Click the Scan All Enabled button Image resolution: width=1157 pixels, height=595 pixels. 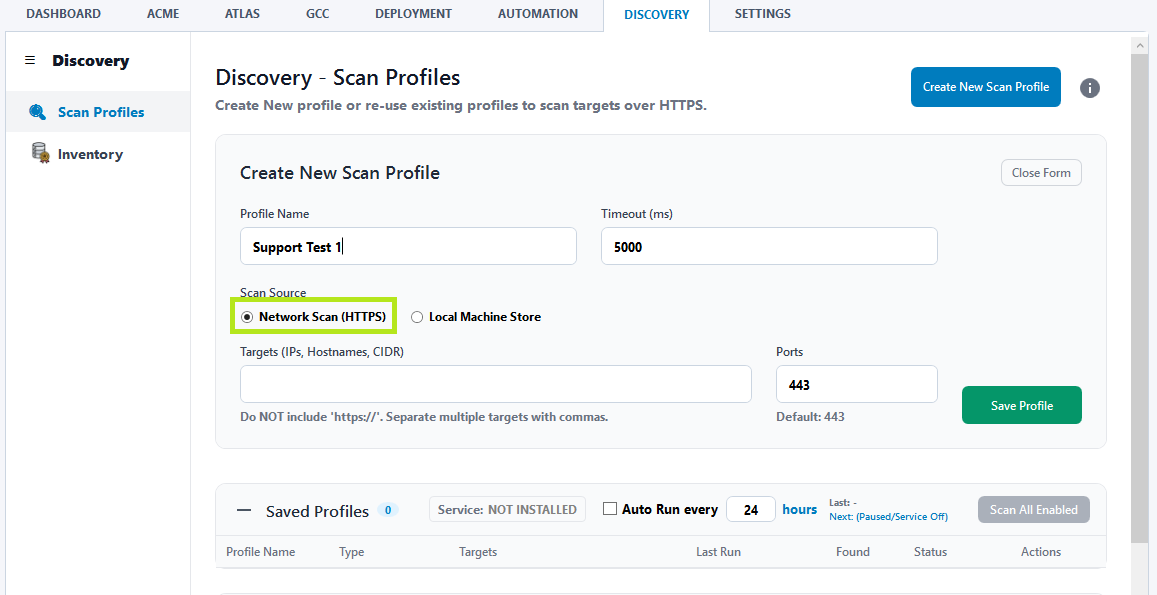tap(1033, 509)
